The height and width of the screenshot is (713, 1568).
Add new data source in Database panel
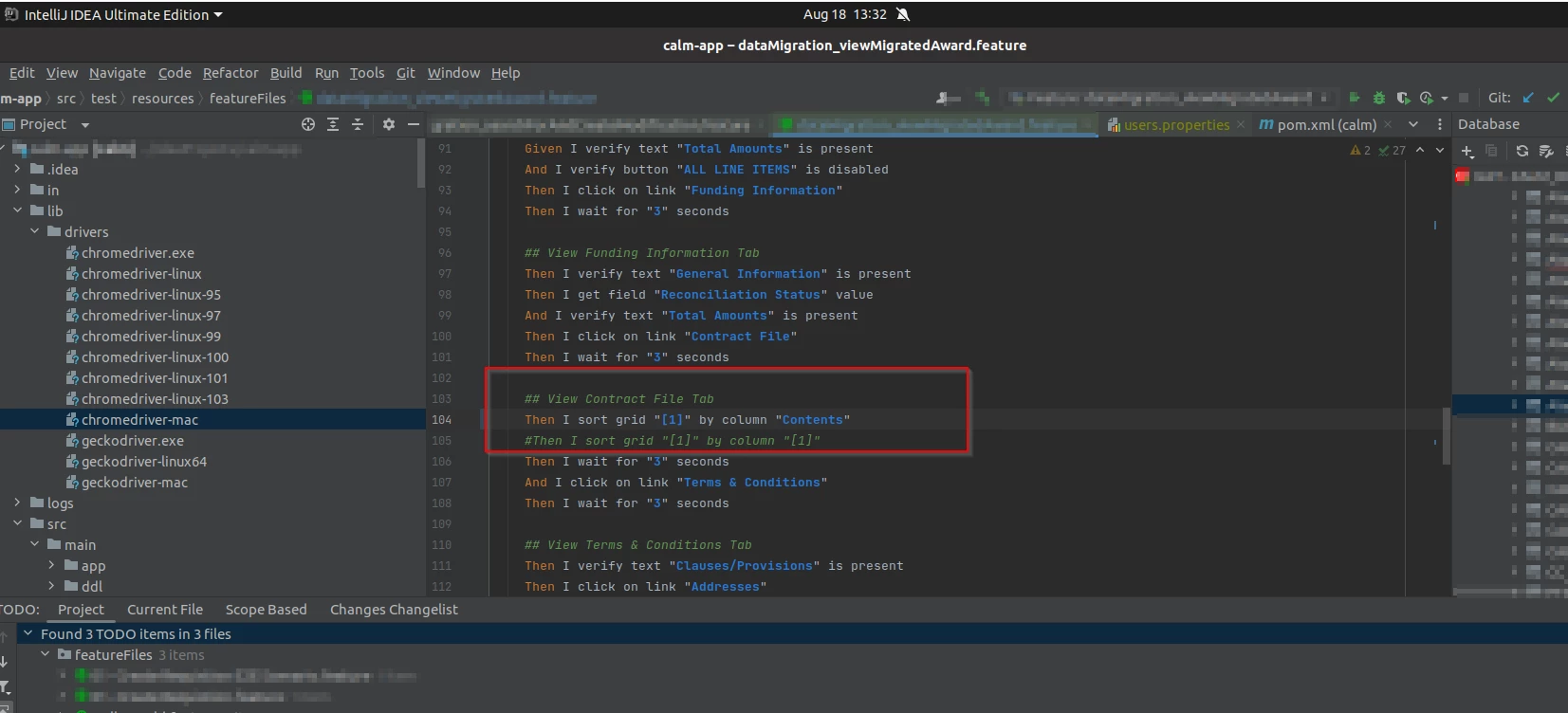coord(1467,151)
